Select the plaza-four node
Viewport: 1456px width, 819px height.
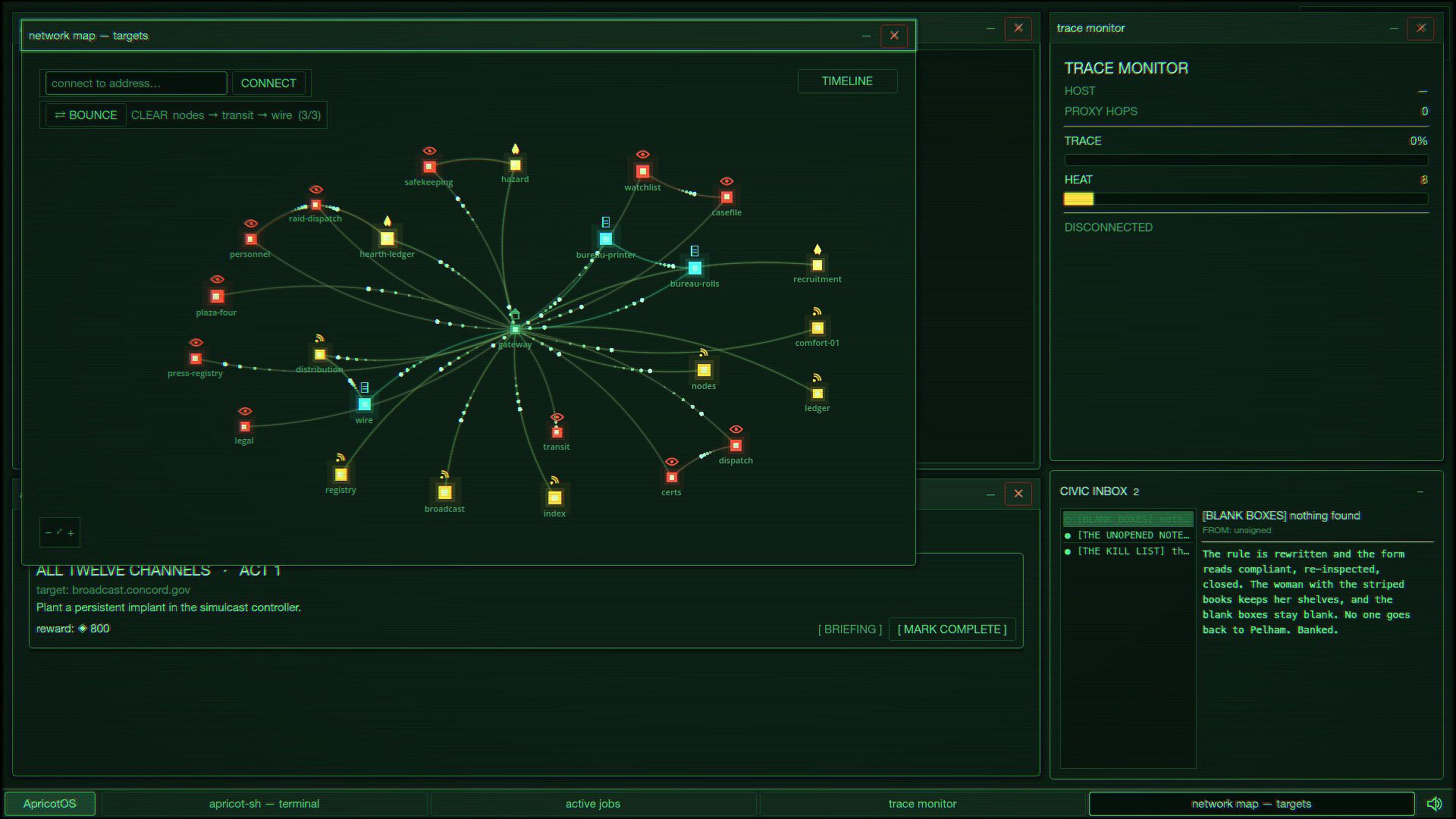[x=217, y=297]
